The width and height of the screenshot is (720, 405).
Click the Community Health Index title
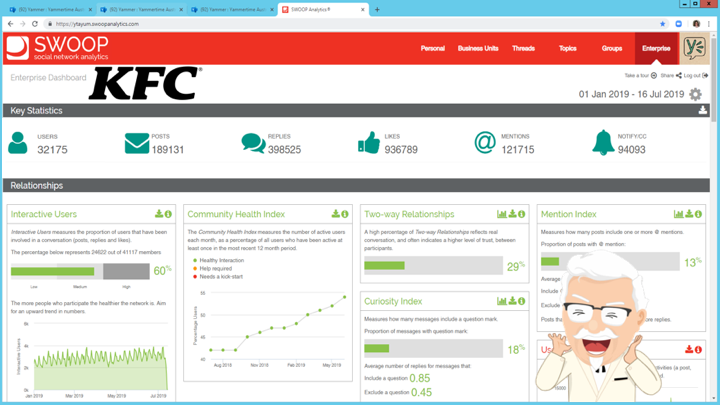coord(236,214)
